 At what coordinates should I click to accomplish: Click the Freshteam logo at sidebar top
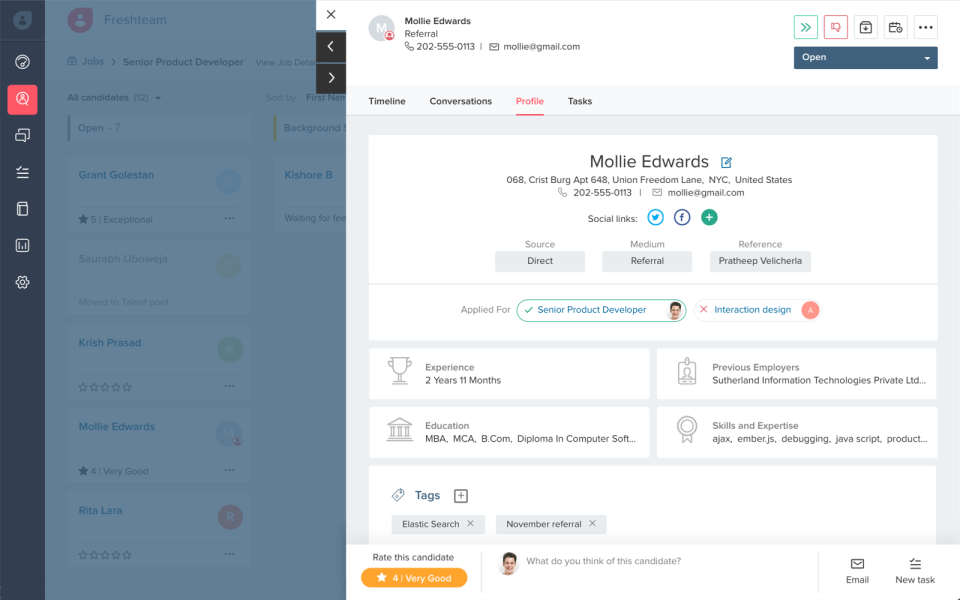coord(22,20)
